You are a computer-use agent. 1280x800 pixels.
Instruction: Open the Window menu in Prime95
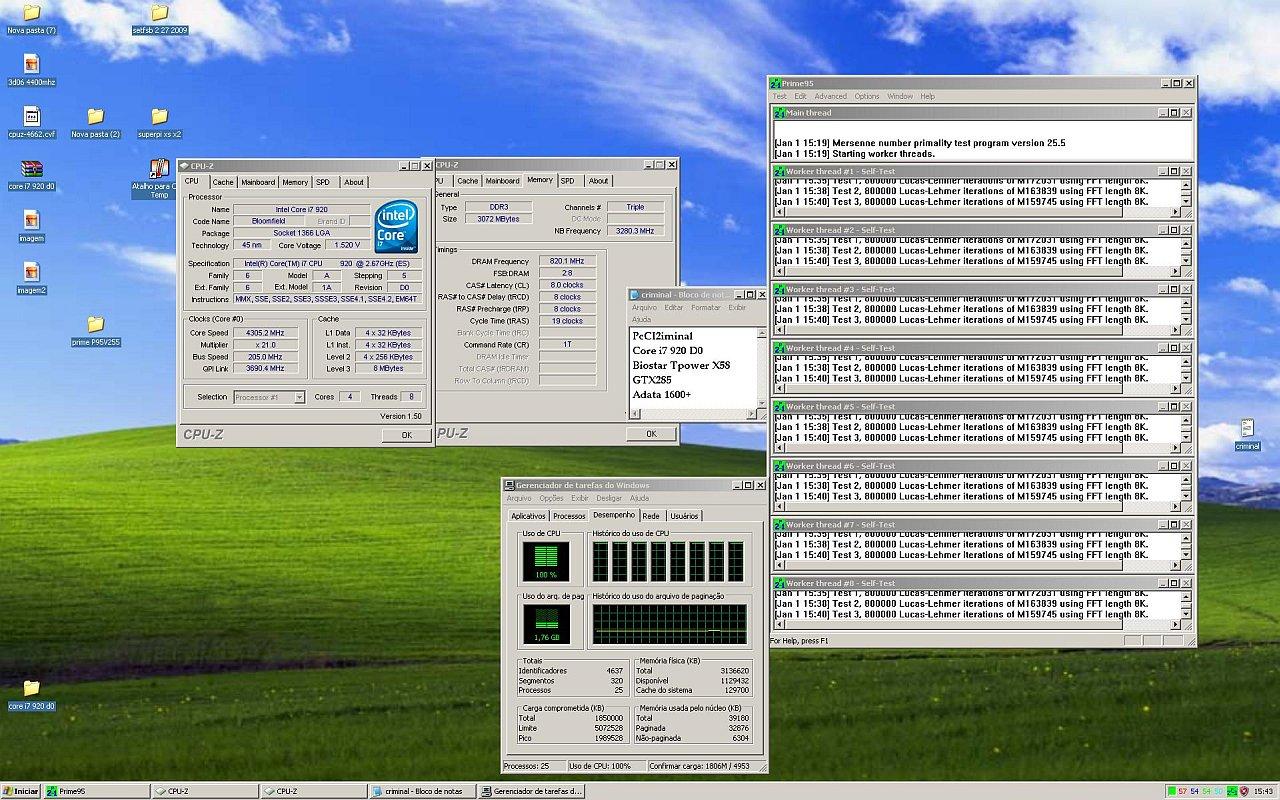[x=900, y=96]
